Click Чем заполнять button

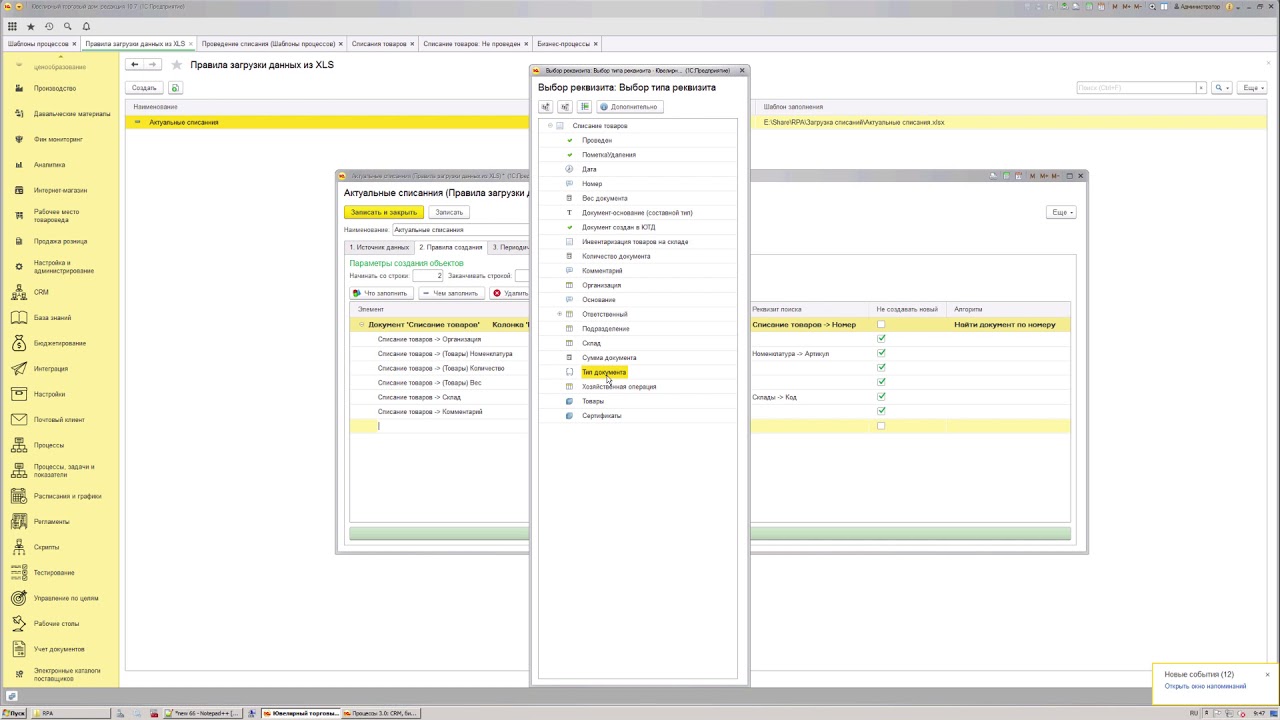[451, 293]
